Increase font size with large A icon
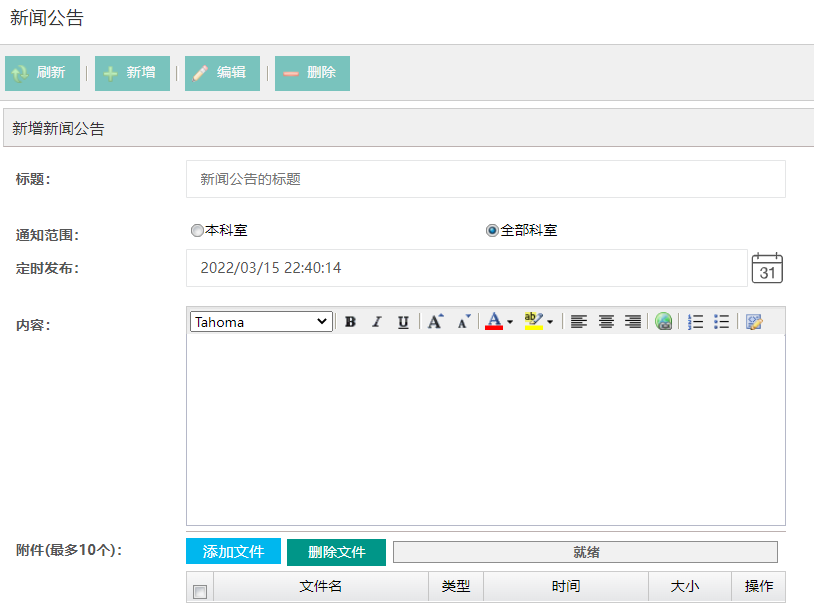 tap(436, 322)
